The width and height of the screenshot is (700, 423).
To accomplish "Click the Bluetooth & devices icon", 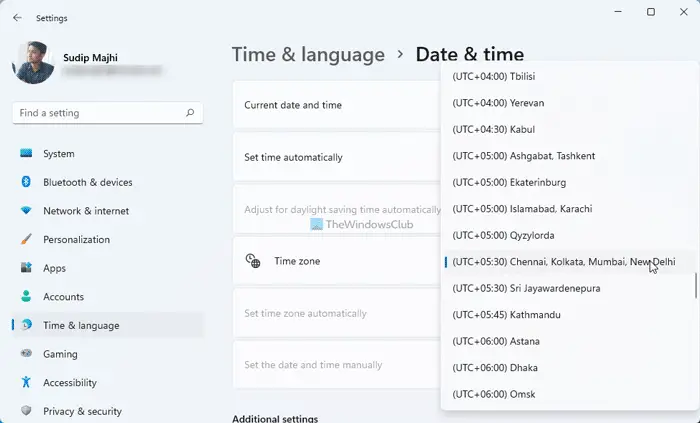I will click(x=26, y=182).
